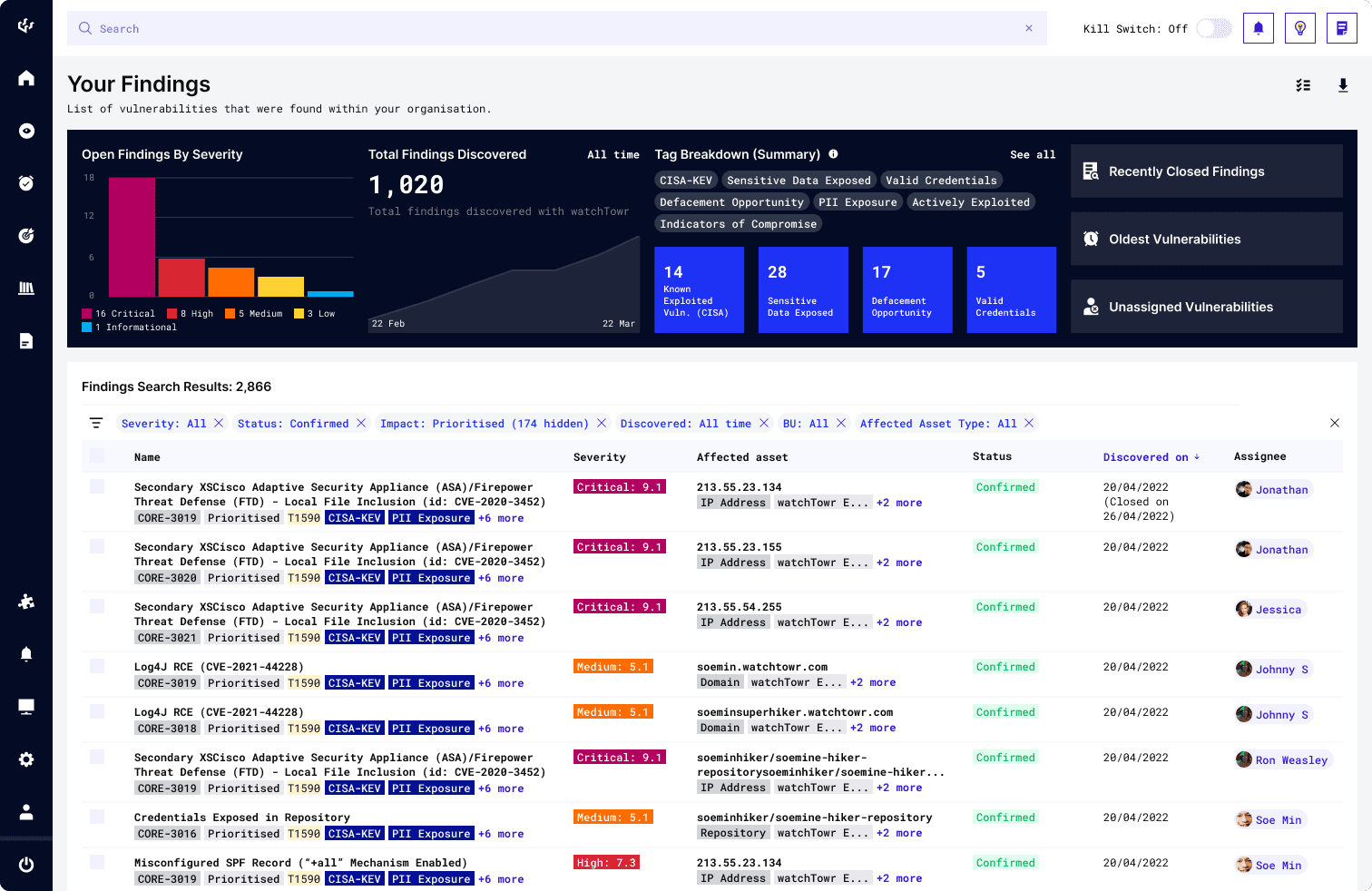
Task: Tick the select-all checkbox in table header
Action: click(x=97, y=455)
